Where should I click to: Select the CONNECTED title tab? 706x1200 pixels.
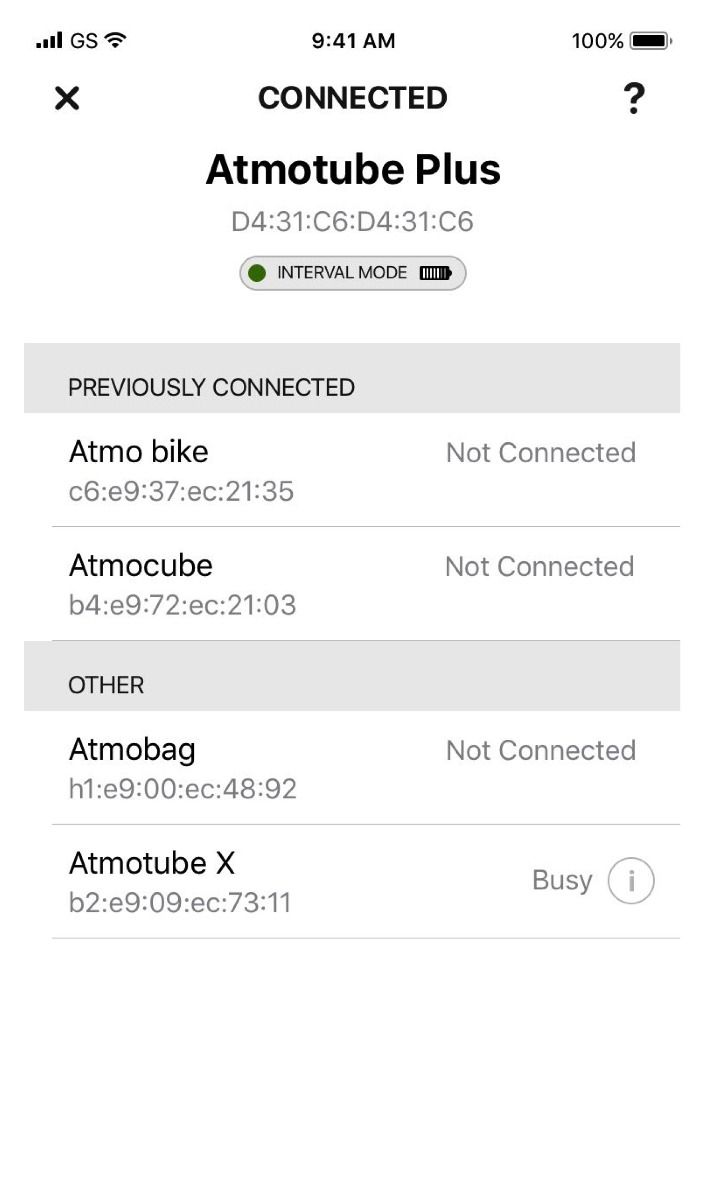pyautogui.click(x=352, y=97)
